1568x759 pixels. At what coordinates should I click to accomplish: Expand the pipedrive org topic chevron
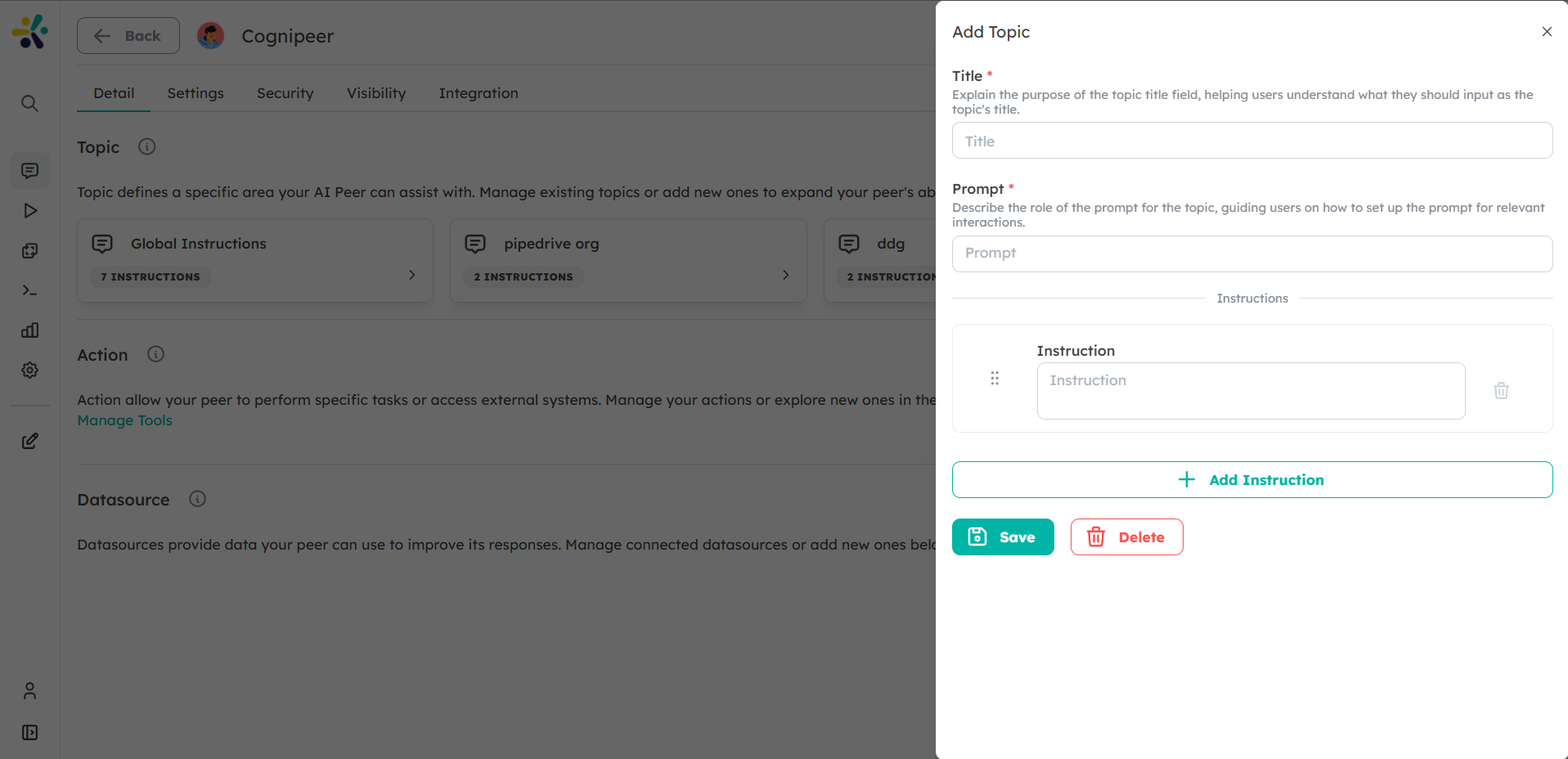pos(785,276)
